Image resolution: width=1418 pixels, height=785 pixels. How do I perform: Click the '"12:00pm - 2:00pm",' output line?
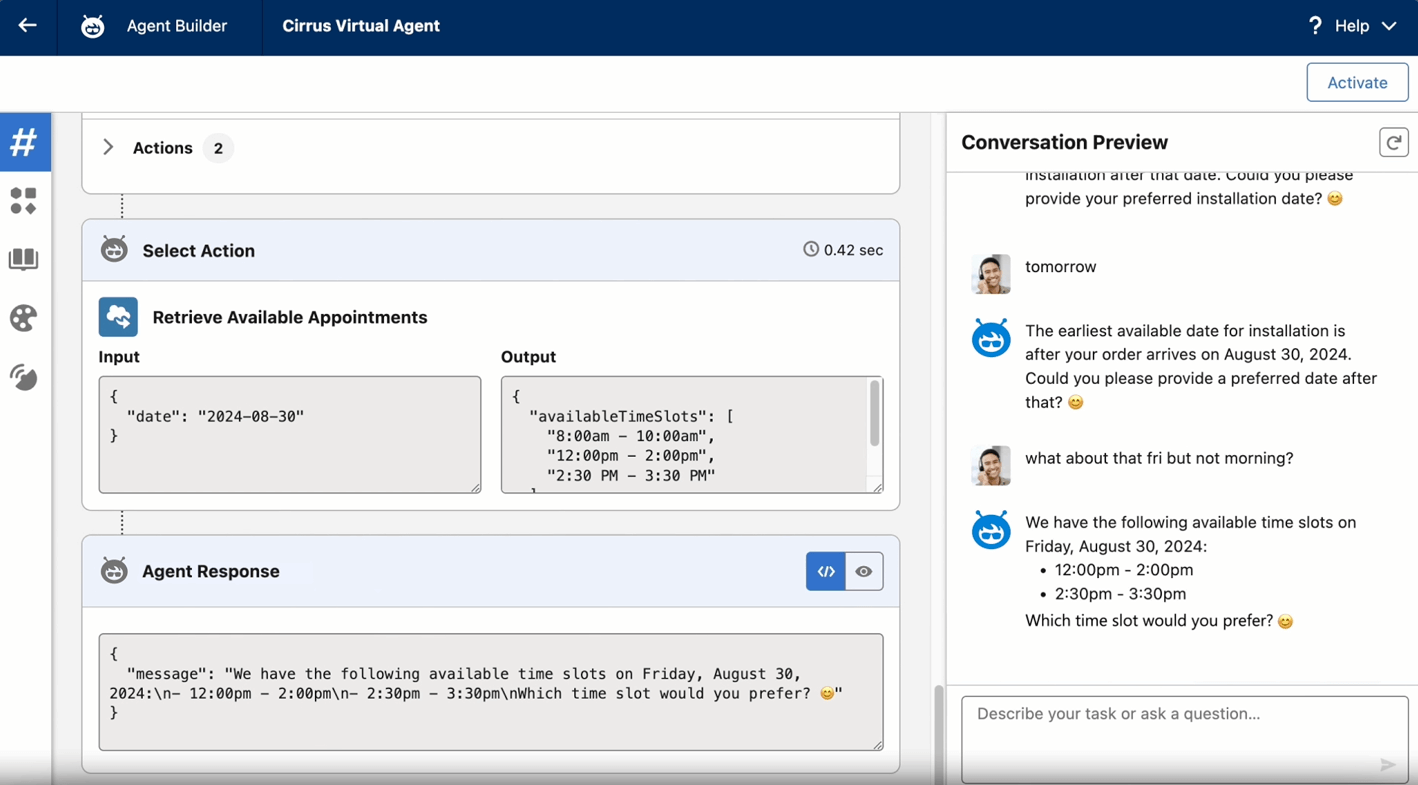(x=631, y=456)
